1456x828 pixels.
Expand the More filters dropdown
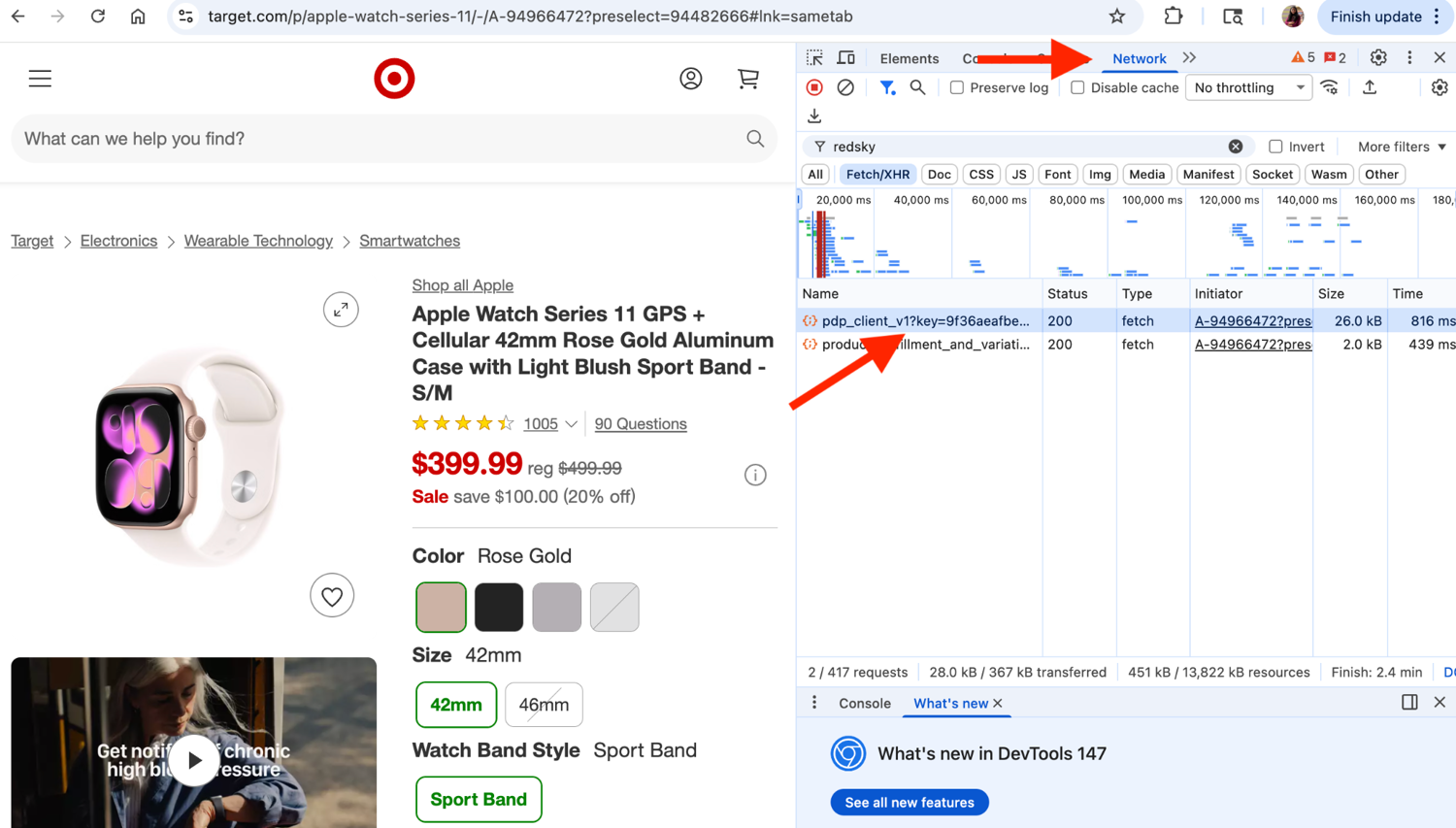tap(1402, 147)
